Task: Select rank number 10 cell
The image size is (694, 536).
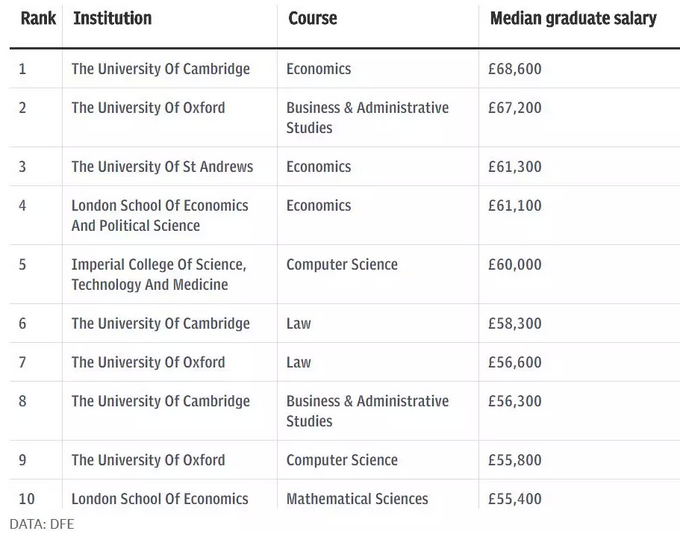Action: pyautogui.click(x=27, y=499)
